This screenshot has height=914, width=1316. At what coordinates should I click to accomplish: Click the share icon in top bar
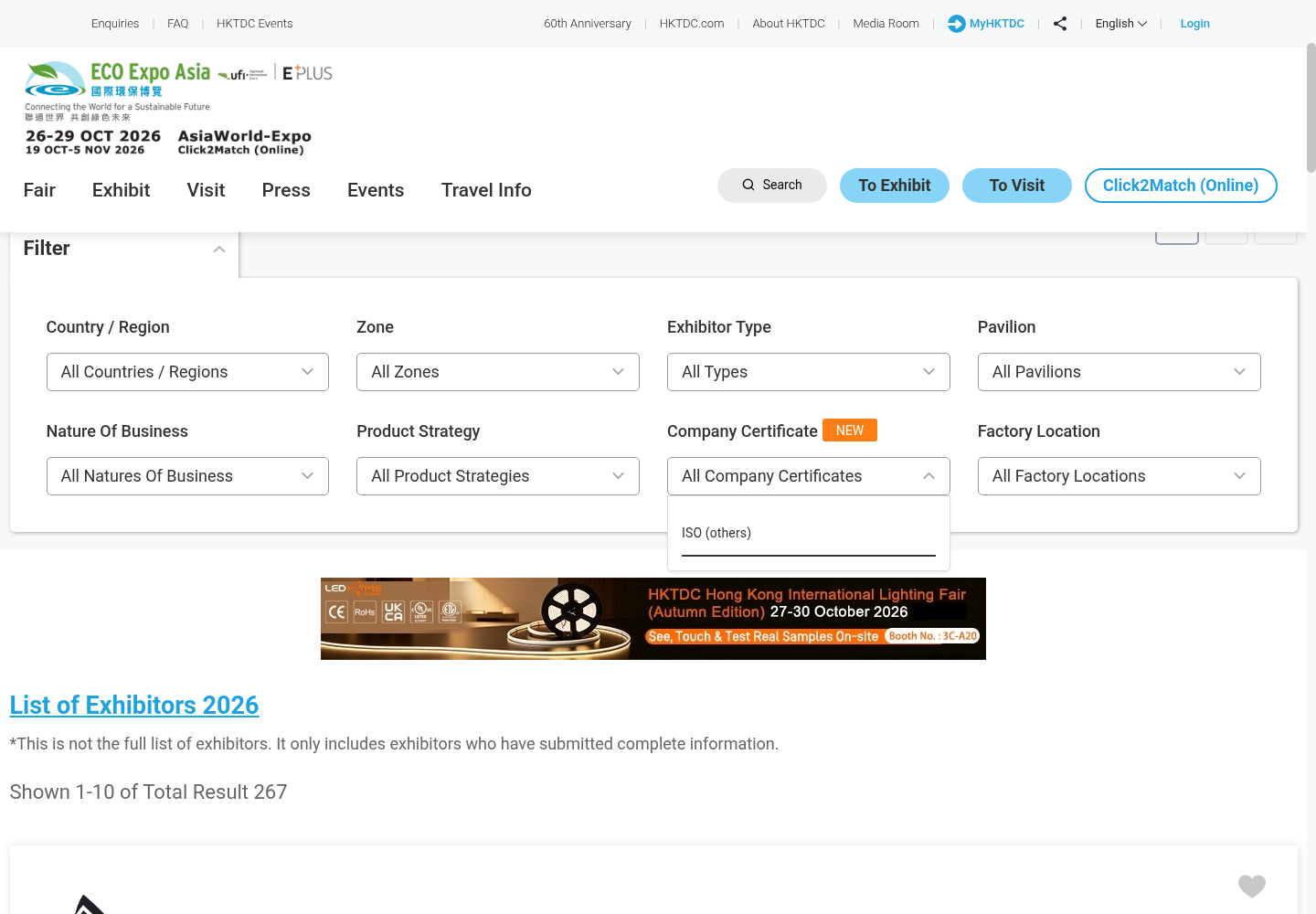[1059, 24]
